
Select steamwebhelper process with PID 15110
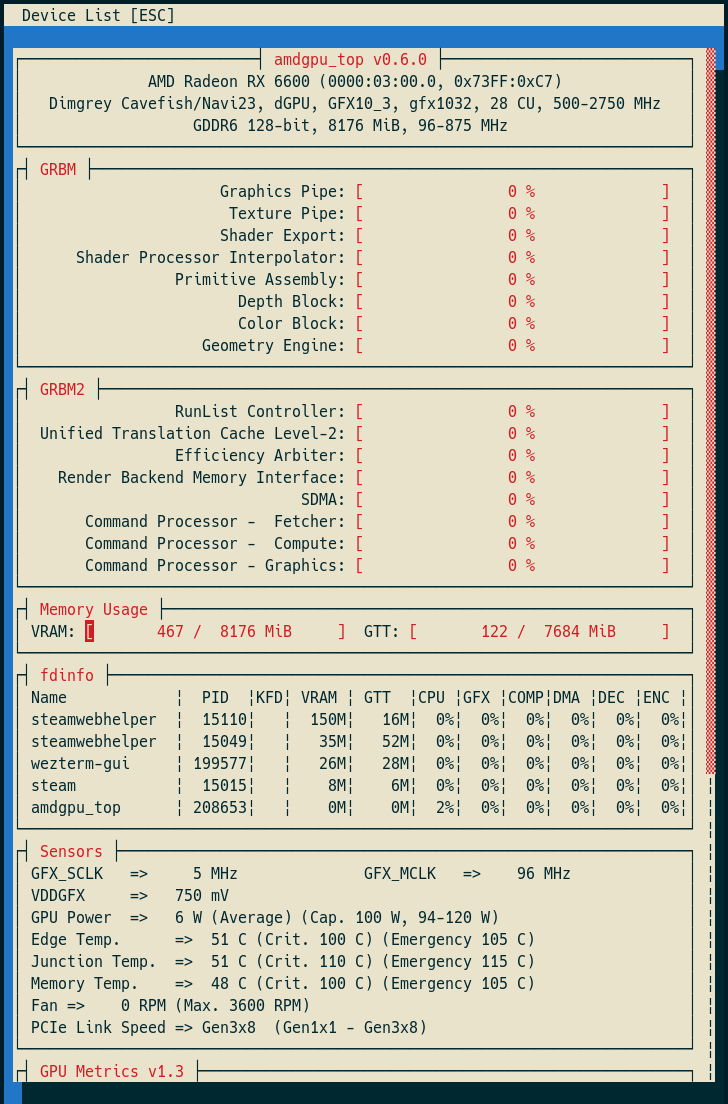pyautogui.click(x=94, y=720)
